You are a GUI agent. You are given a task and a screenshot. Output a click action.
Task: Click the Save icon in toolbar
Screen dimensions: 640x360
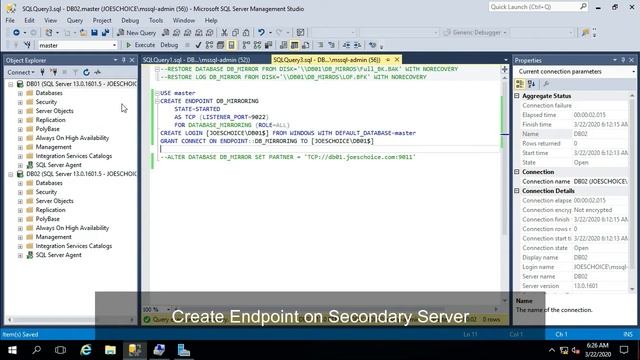tap(94, 32)
